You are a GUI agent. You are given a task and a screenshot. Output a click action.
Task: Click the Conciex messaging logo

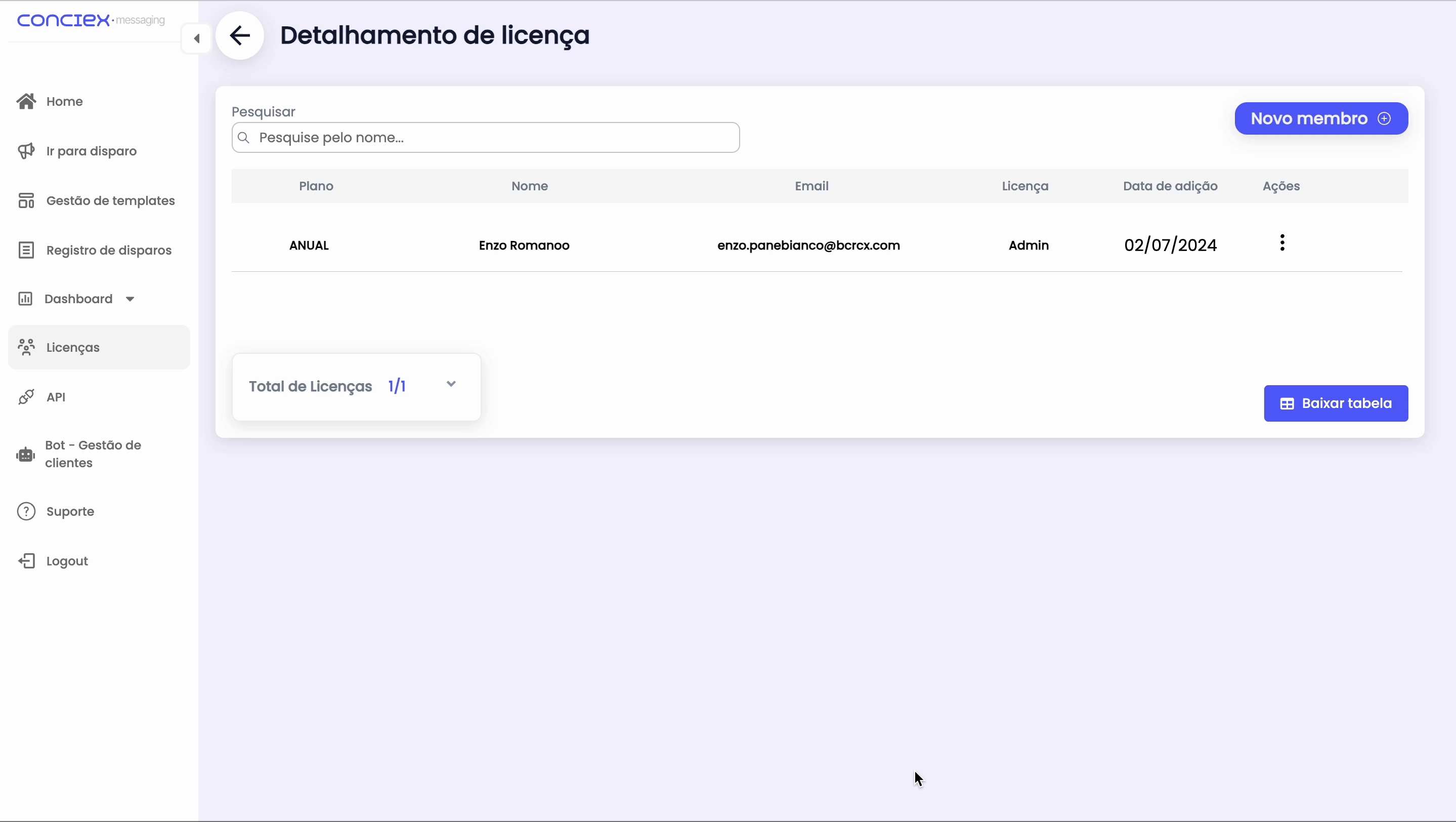[91, 20]
